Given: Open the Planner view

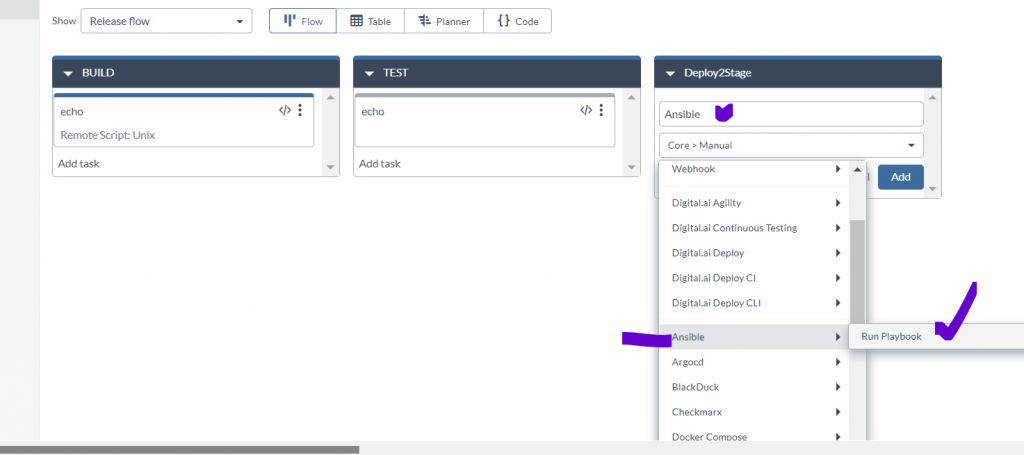Looking at the screenshot, I should tap(443, 21).
